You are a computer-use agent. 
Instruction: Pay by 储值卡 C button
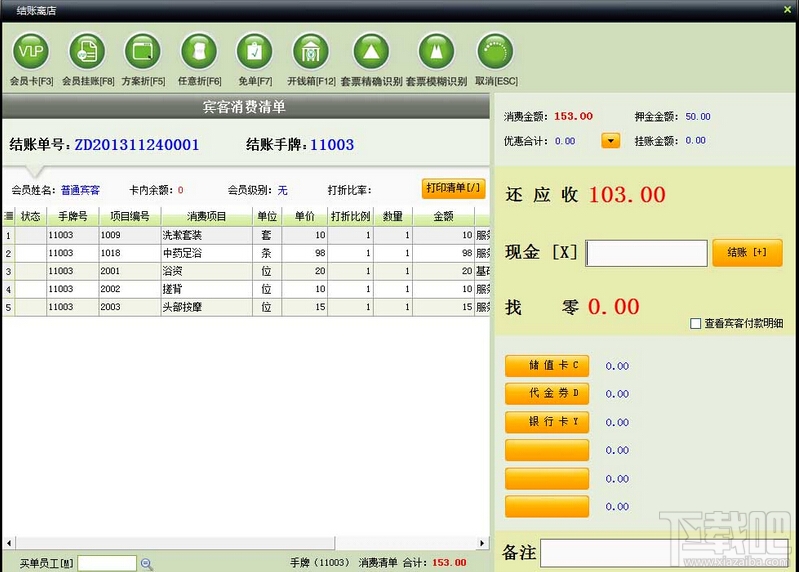(x=547, y=366)
